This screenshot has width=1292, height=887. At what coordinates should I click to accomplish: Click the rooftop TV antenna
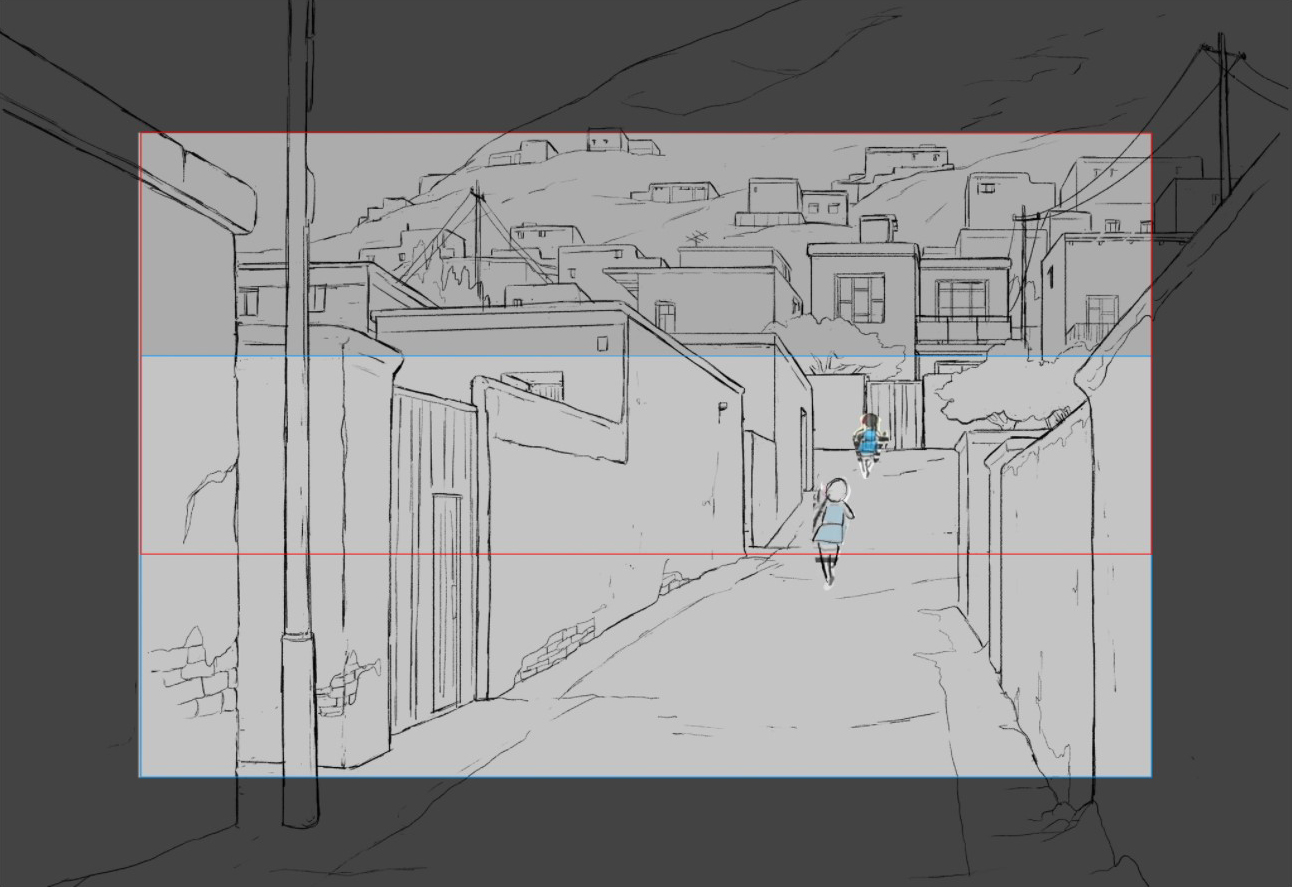[697, 238]
